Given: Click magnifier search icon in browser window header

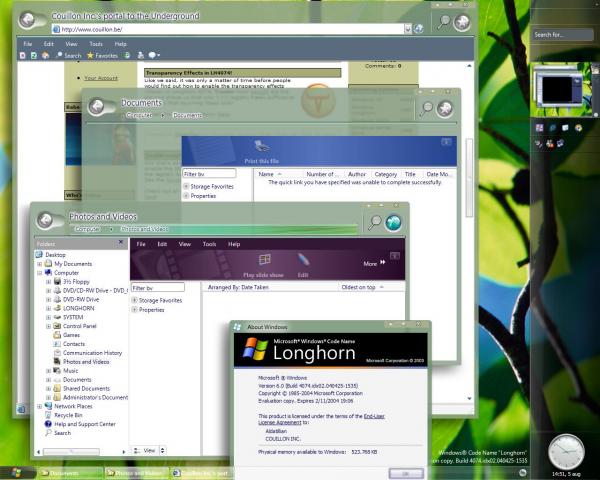Looking at the screenshot, I should pyautogui.click(x=443, y=22).
